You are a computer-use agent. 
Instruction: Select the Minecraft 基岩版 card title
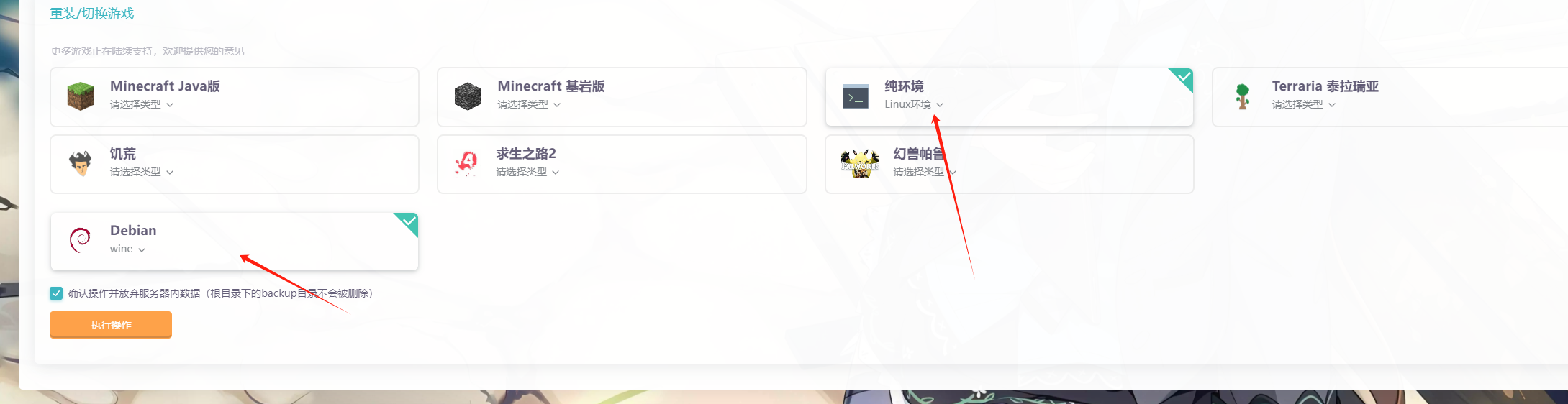pyautogui.click(x=551, y=86)
